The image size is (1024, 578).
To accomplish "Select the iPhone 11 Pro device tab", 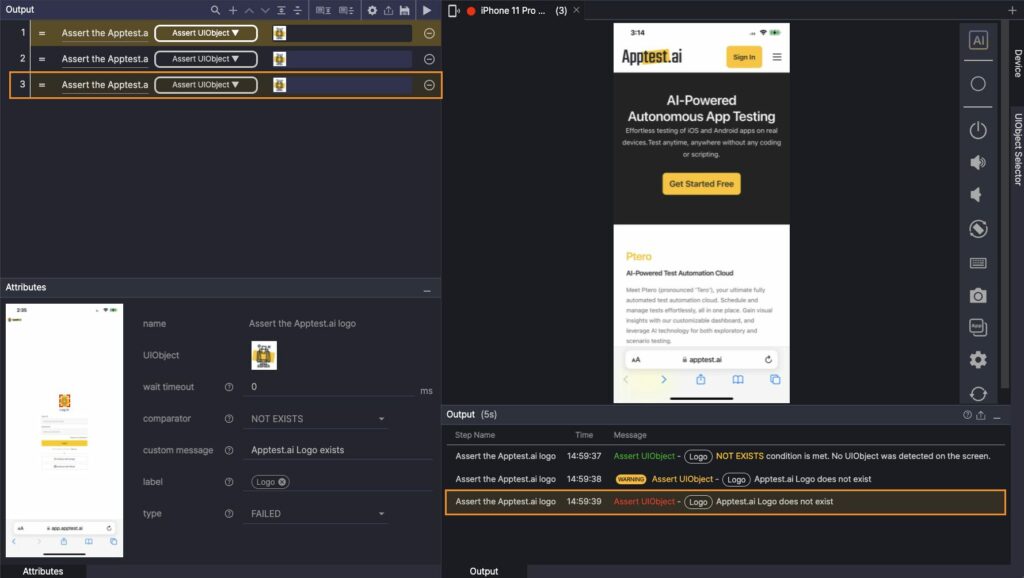I will pyautogui.click(x=512, y=10).
